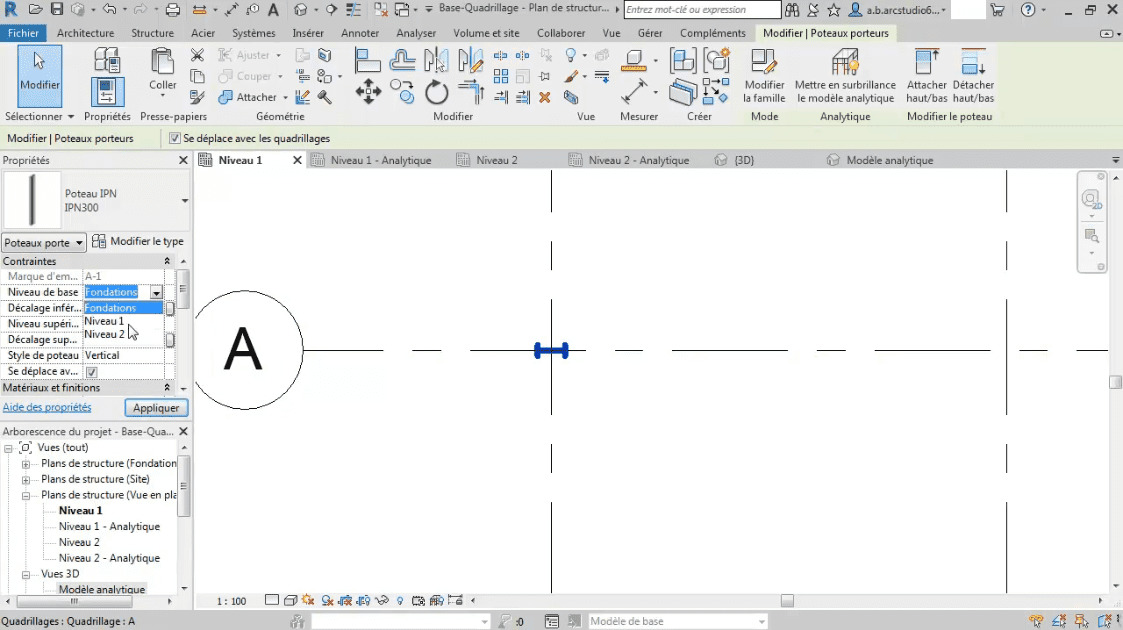Open the Aide des propriétés link

pos(47,407)
